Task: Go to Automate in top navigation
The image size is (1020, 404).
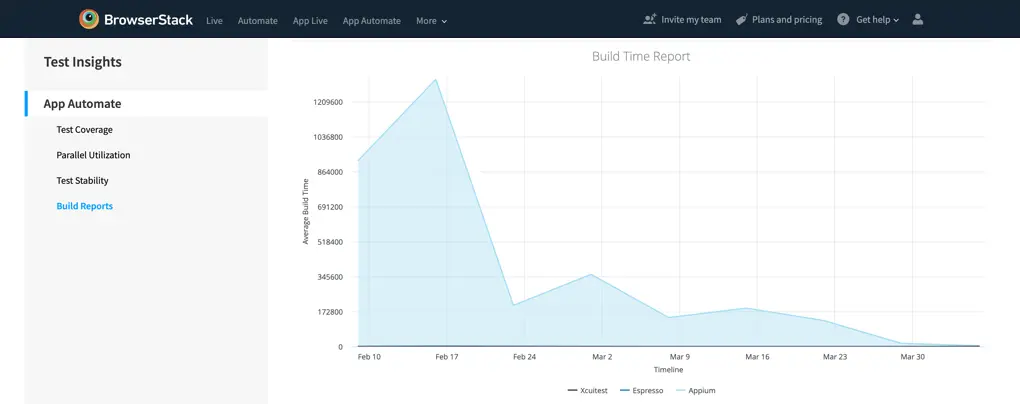Action: point(257,20)
